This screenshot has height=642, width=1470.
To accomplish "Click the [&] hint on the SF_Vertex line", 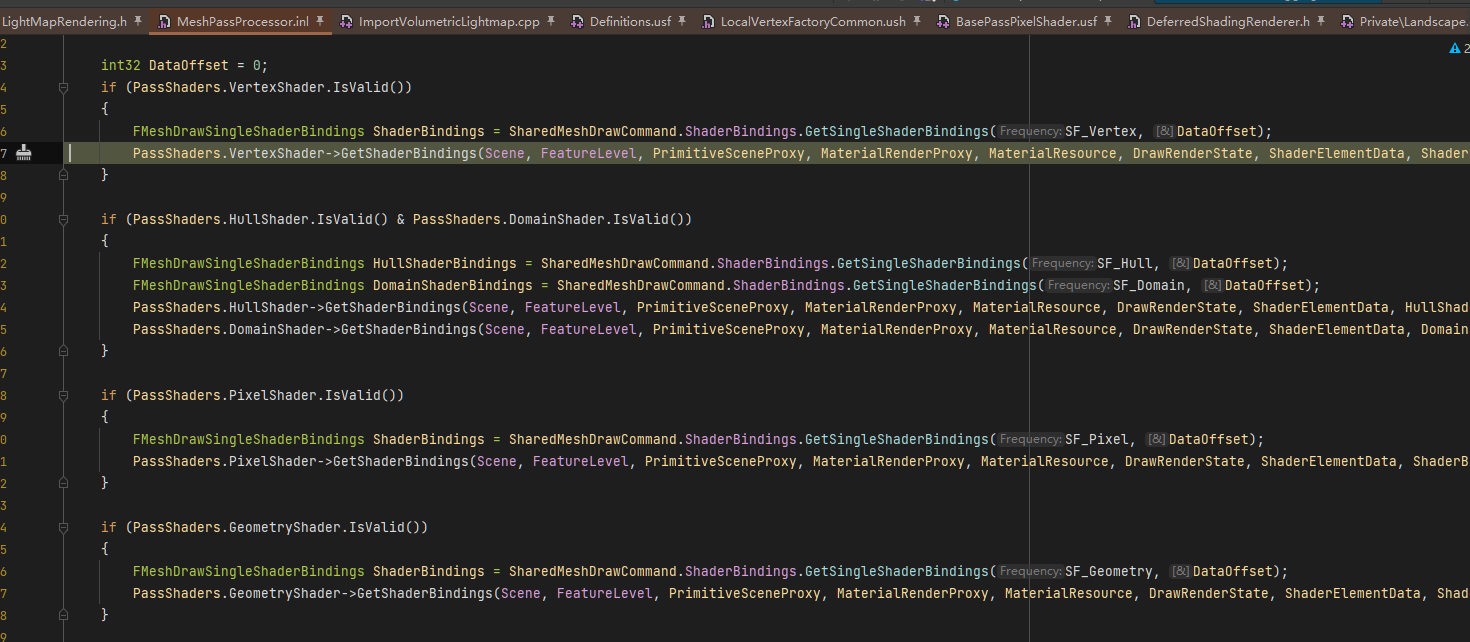I will [x=1164, y=131].
